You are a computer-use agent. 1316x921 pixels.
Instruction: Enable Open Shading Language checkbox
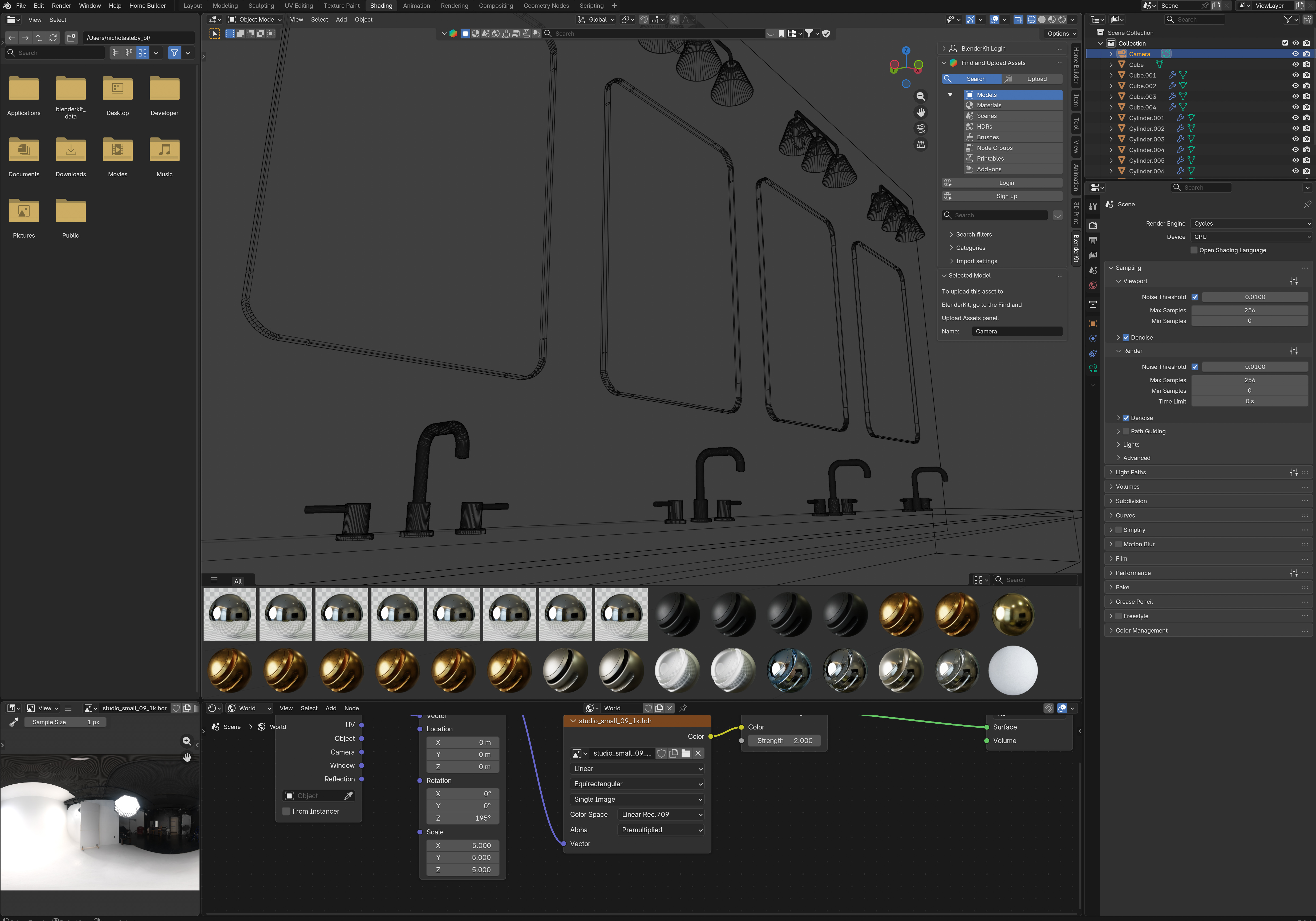[x=1194, y=250]
